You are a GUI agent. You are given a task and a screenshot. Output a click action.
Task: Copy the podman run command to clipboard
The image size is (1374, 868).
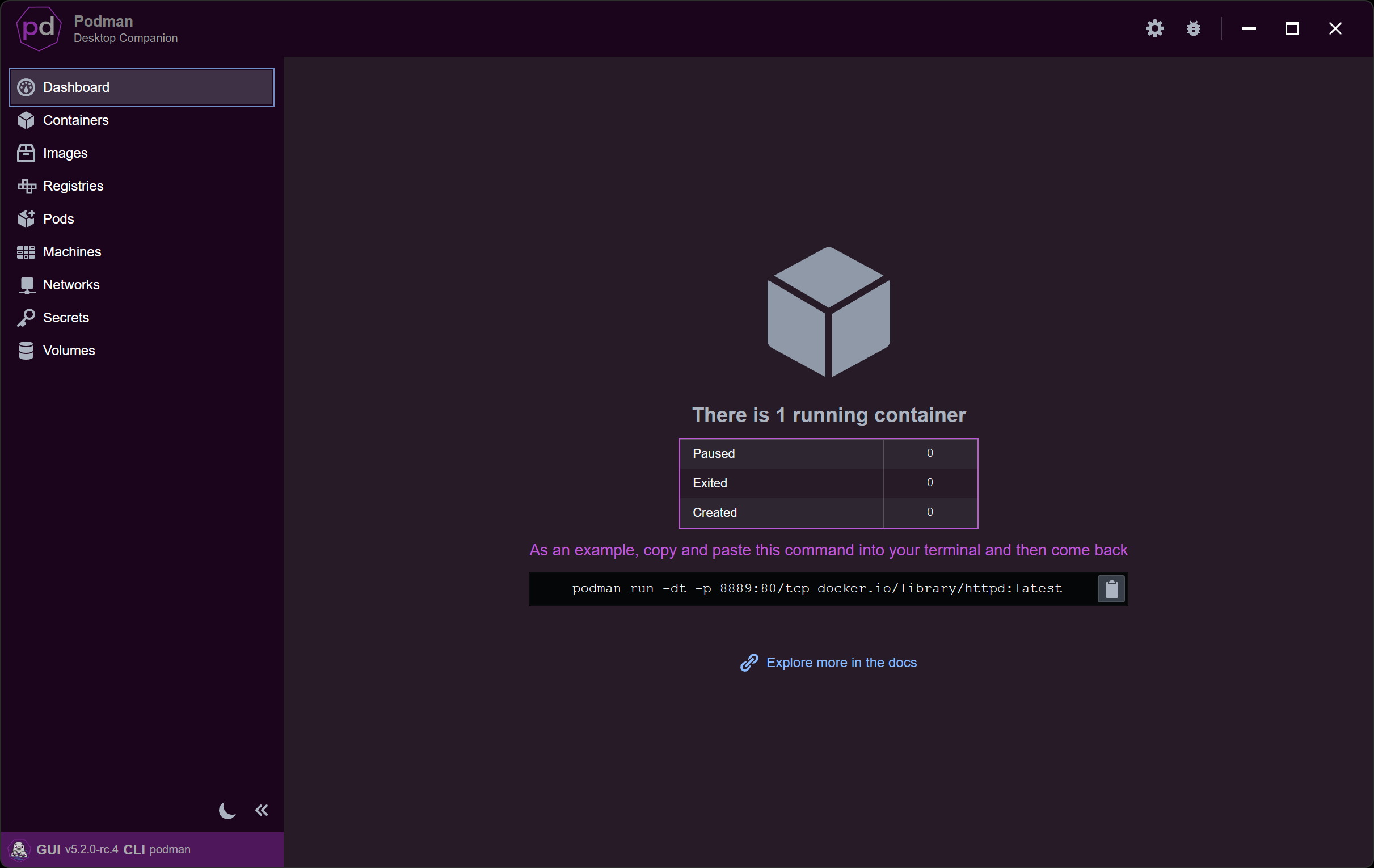tap(1111, 589)
